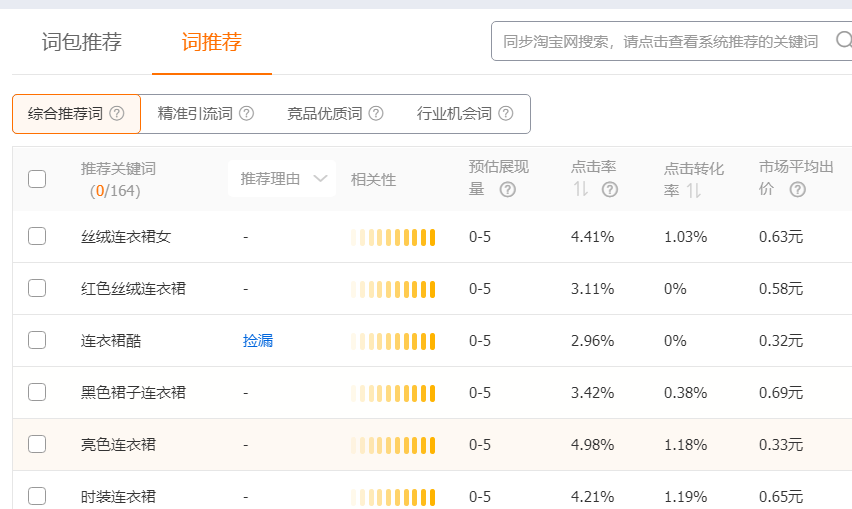Sort by 点击率 using sort arrows

580,190
